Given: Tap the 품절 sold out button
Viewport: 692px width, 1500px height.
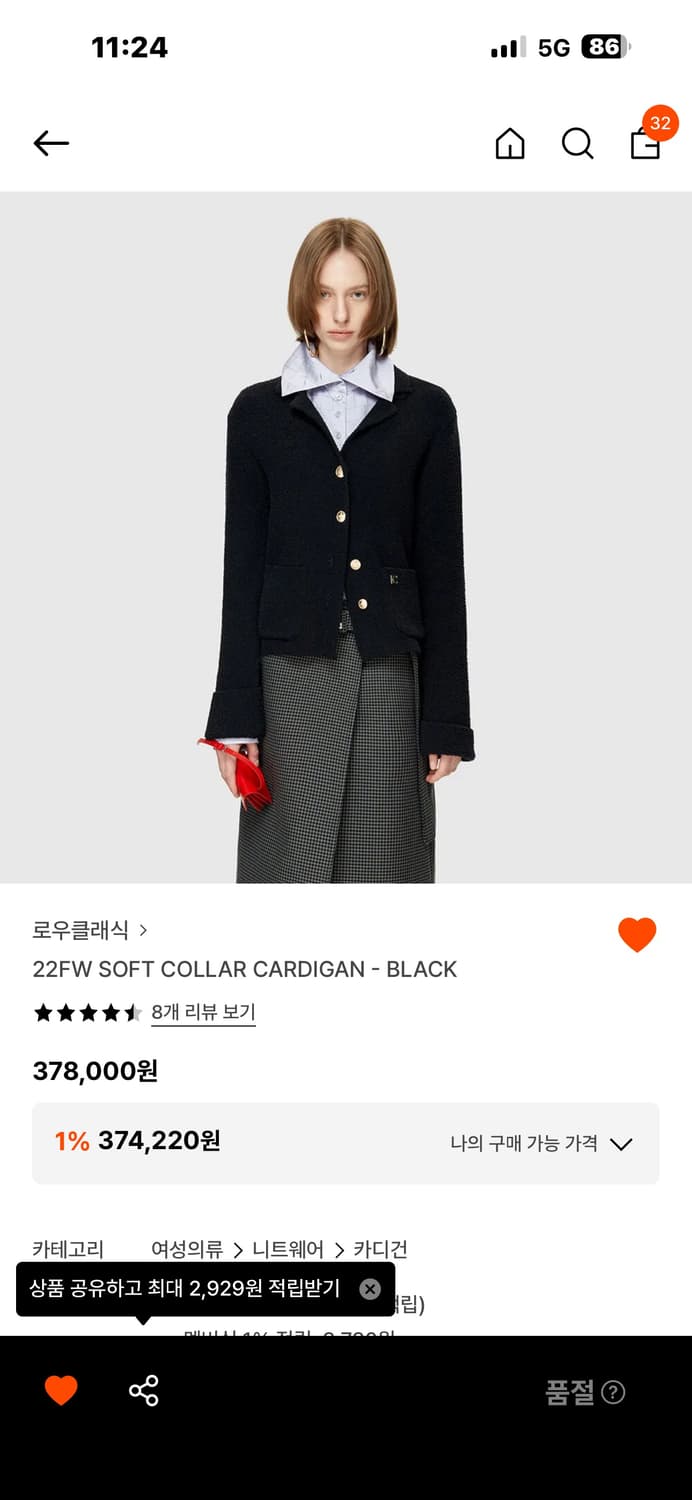Looking at the screenshot, I should [x=570, y=1392].
